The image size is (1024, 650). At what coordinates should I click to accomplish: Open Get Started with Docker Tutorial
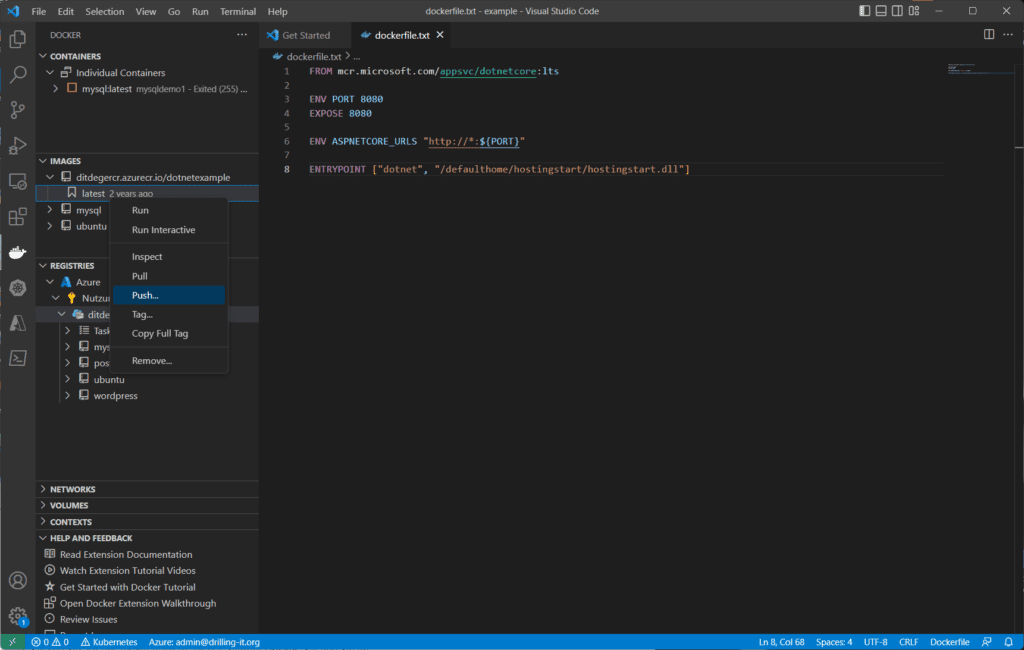tap(127, 587)
